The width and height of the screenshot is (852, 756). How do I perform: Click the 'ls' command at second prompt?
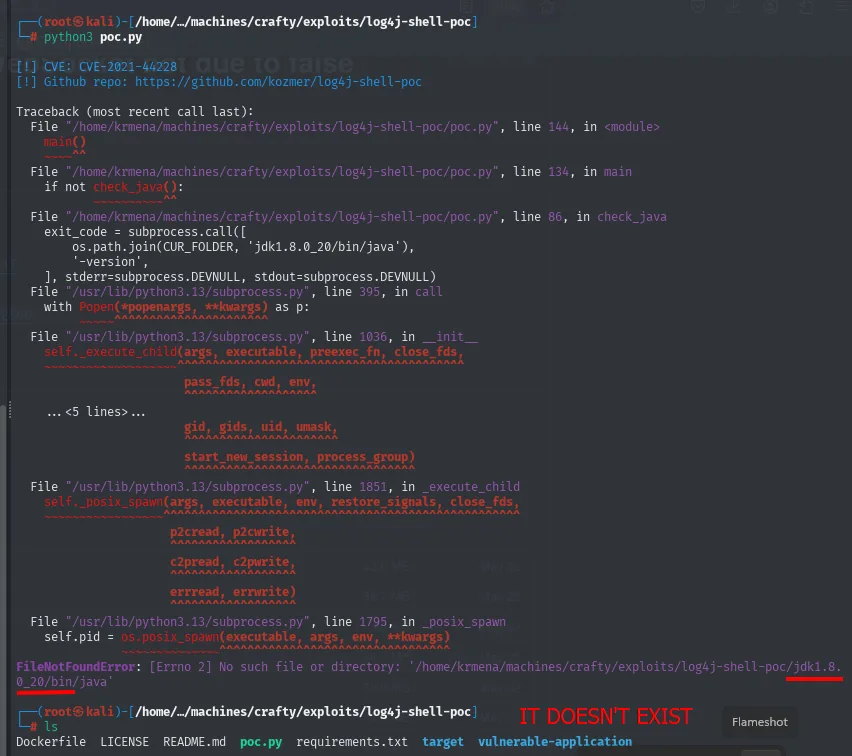51,727
